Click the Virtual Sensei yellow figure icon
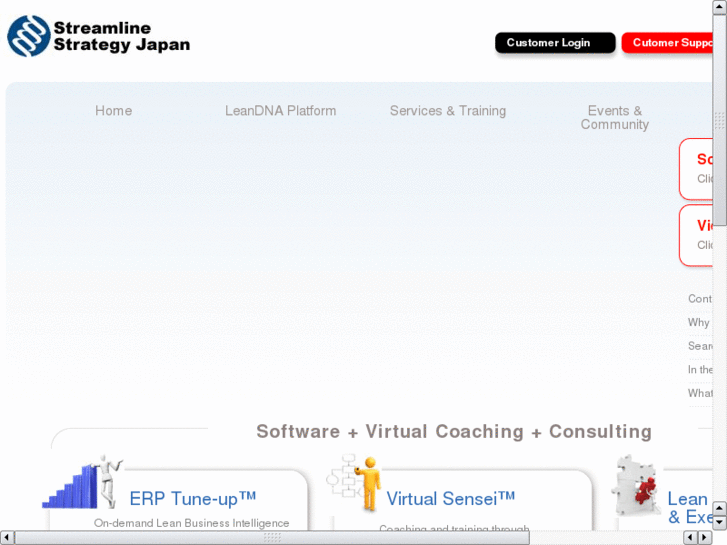The width and height of the screenshot is (727, 545). click(356, 482)
